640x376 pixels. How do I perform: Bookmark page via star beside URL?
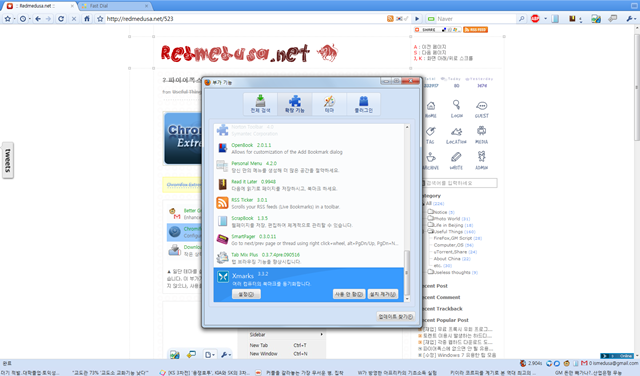[100, 19]
